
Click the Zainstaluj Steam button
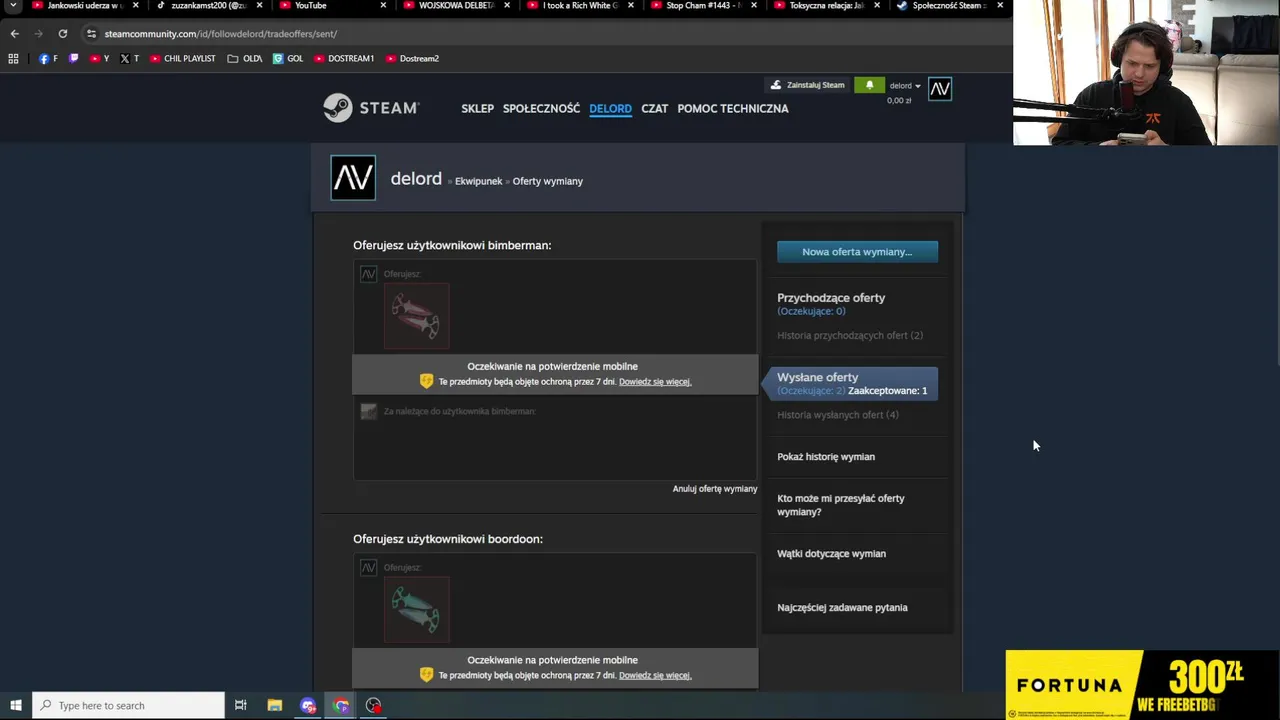[807, 85]
